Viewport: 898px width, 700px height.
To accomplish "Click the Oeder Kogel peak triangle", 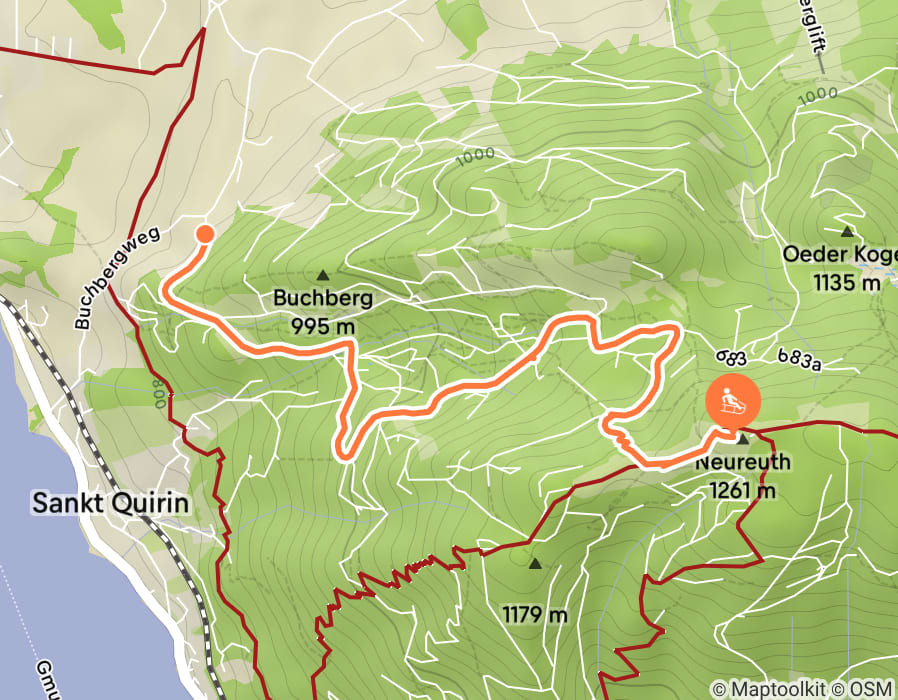I will 847,232.
